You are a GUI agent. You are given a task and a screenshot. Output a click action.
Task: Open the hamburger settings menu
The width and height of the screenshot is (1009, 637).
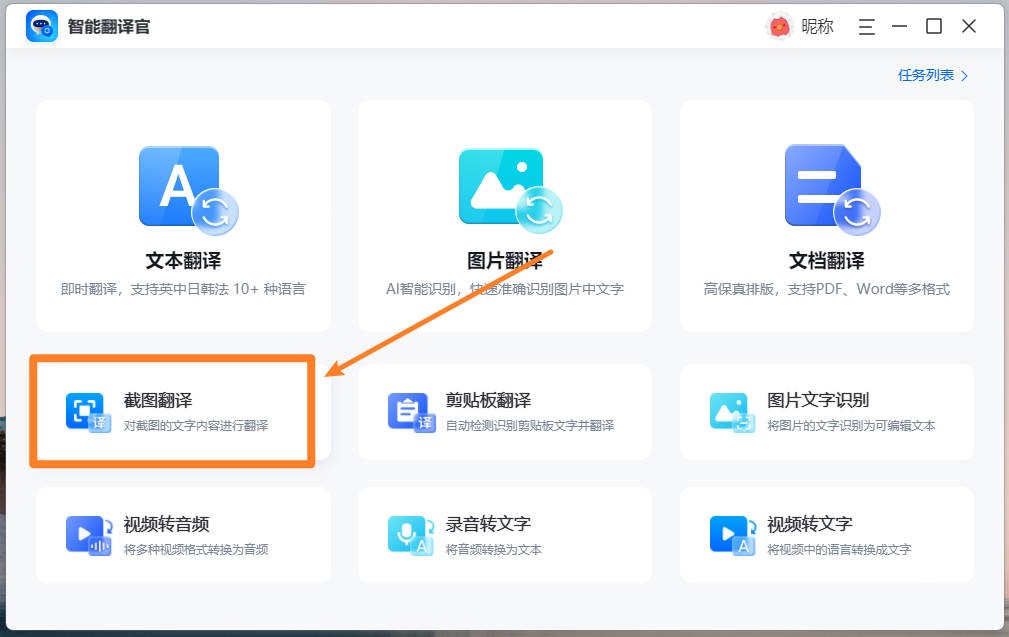click(866, 27)
